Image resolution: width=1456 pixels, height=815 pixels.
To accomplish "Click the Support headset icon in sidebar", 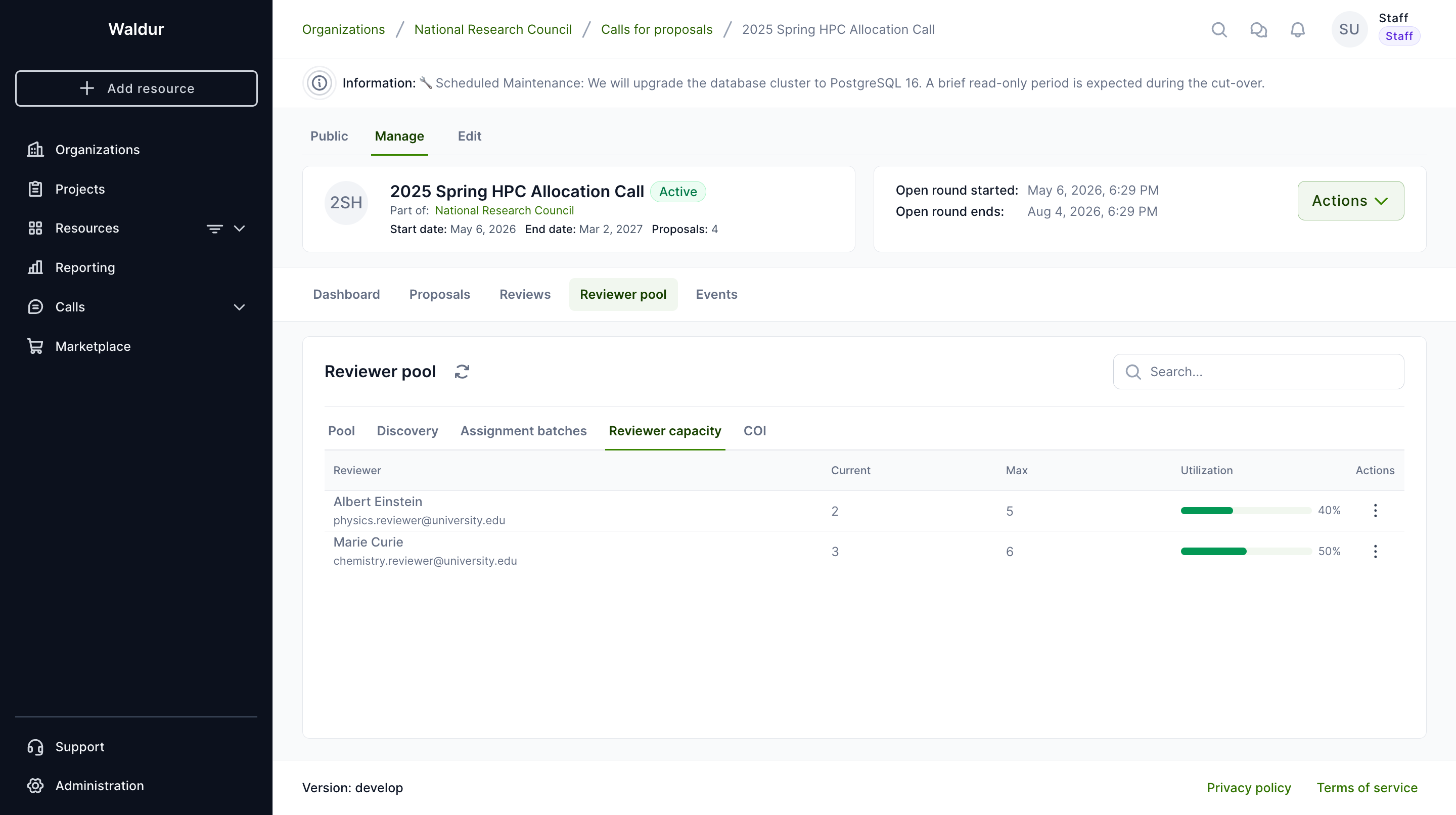I will tap(35, 747).
